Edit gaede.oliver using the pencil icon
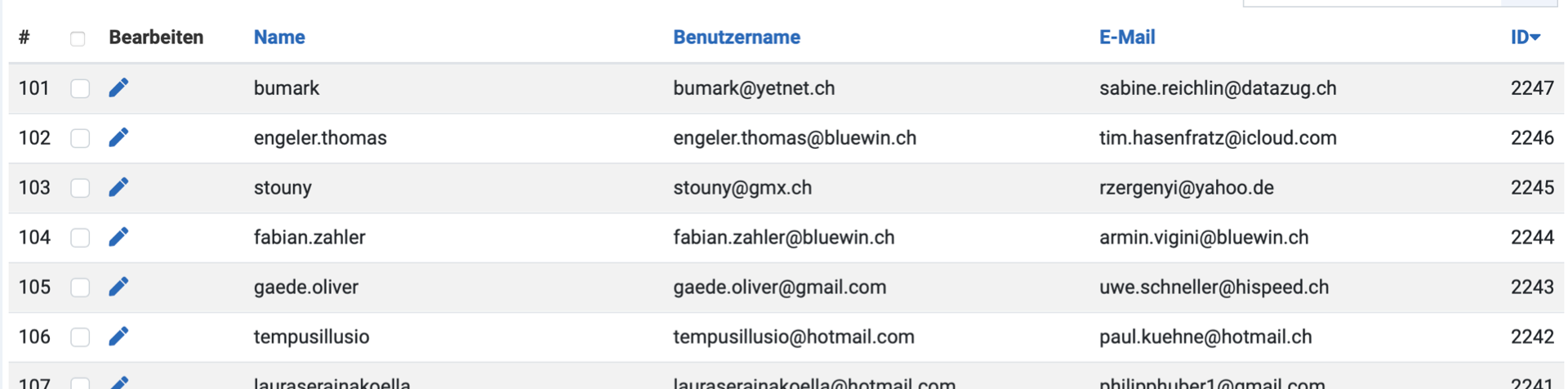This screenshot has width=1568, height=389. (x=118, y=287)
